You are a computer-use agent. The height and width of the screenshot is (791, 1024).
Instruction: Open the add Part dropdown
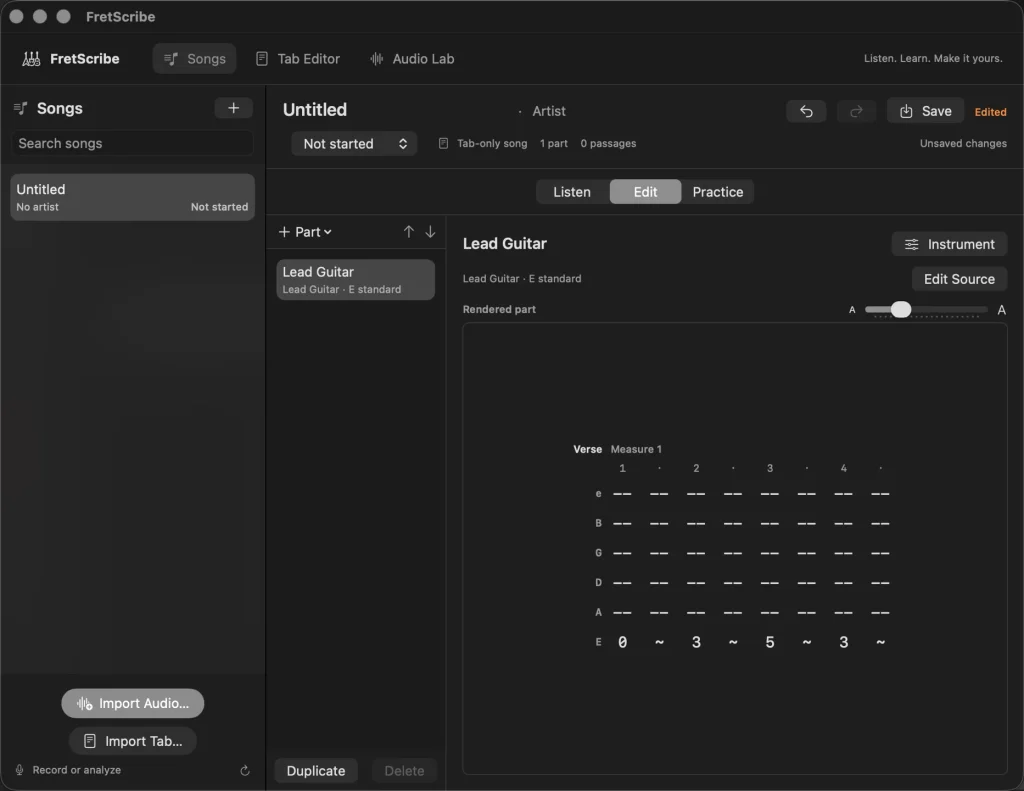(x=306, y=232)
